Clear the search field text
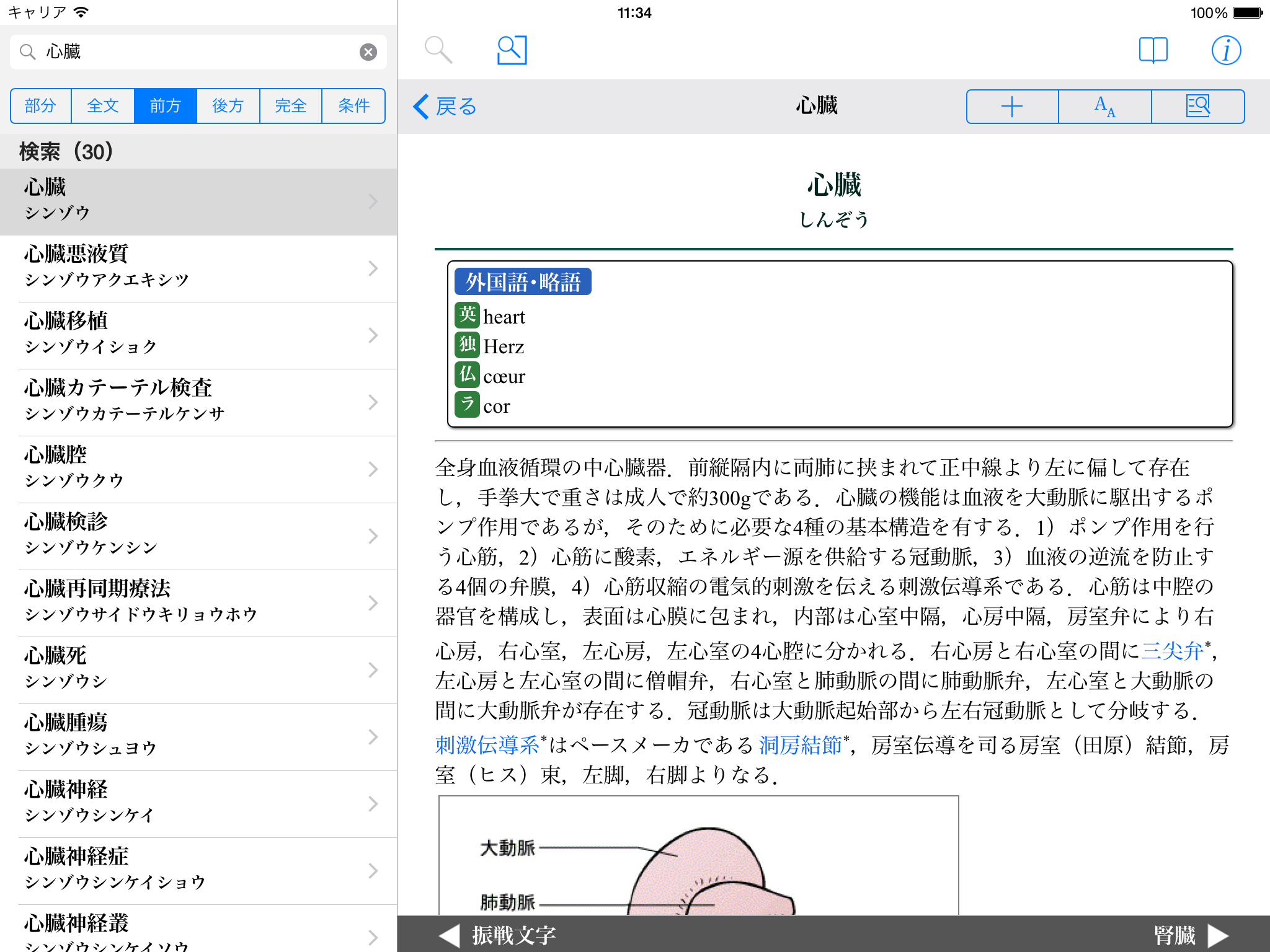Image resolution: width=1270 pixels, height=952 pixels. tap(368, 52)
